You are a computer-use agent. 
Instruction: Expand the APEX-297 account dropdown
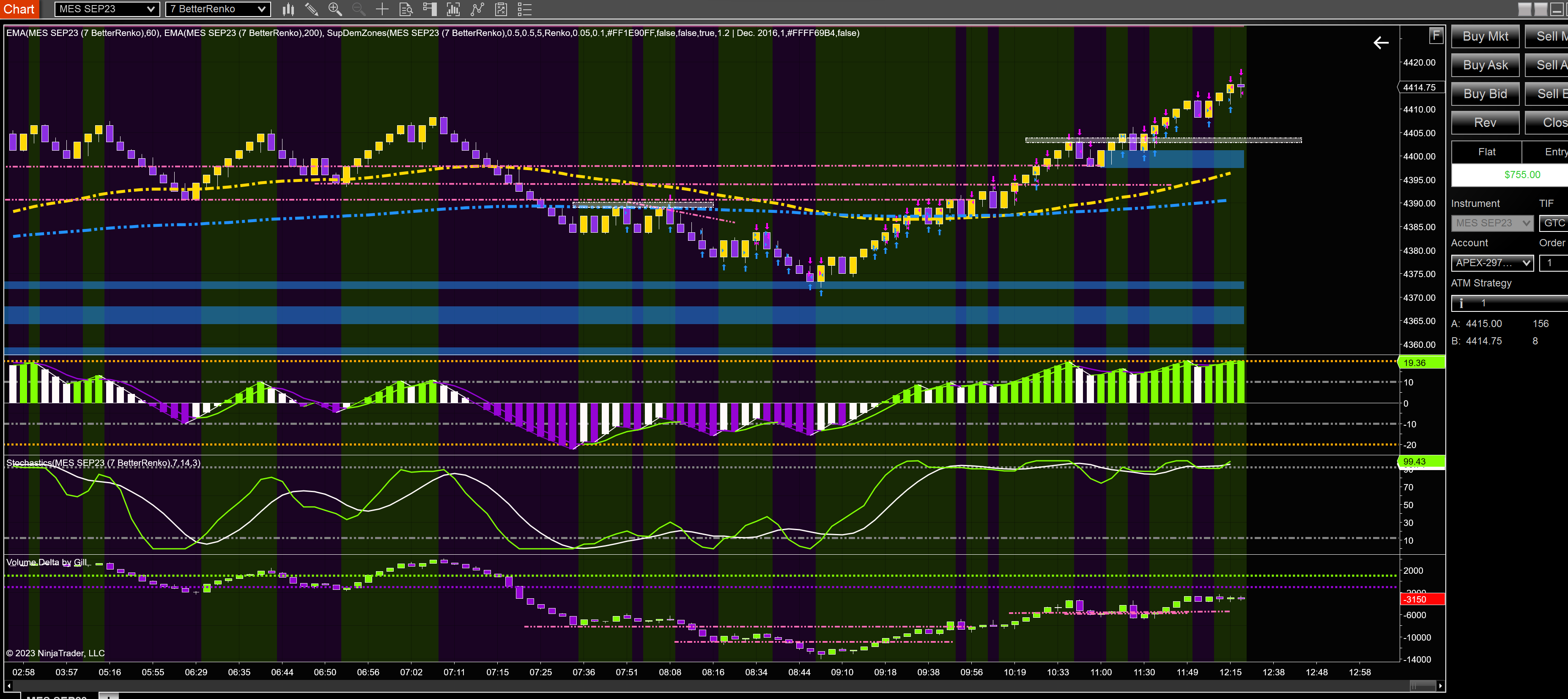[x=1492, y=263]
